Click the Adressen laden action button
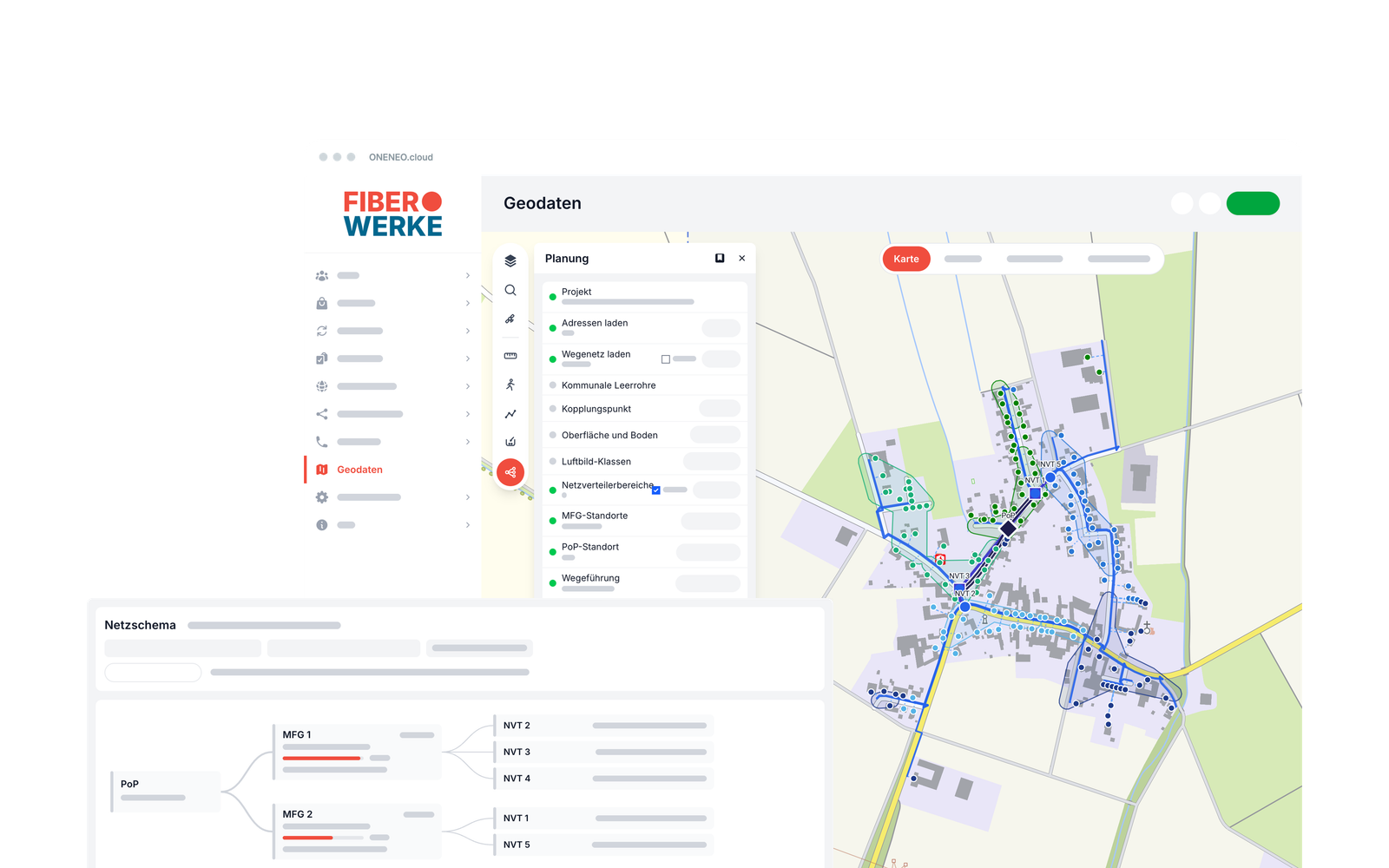The width and height of the screenshot is (1389, 868). pos(721,328)
